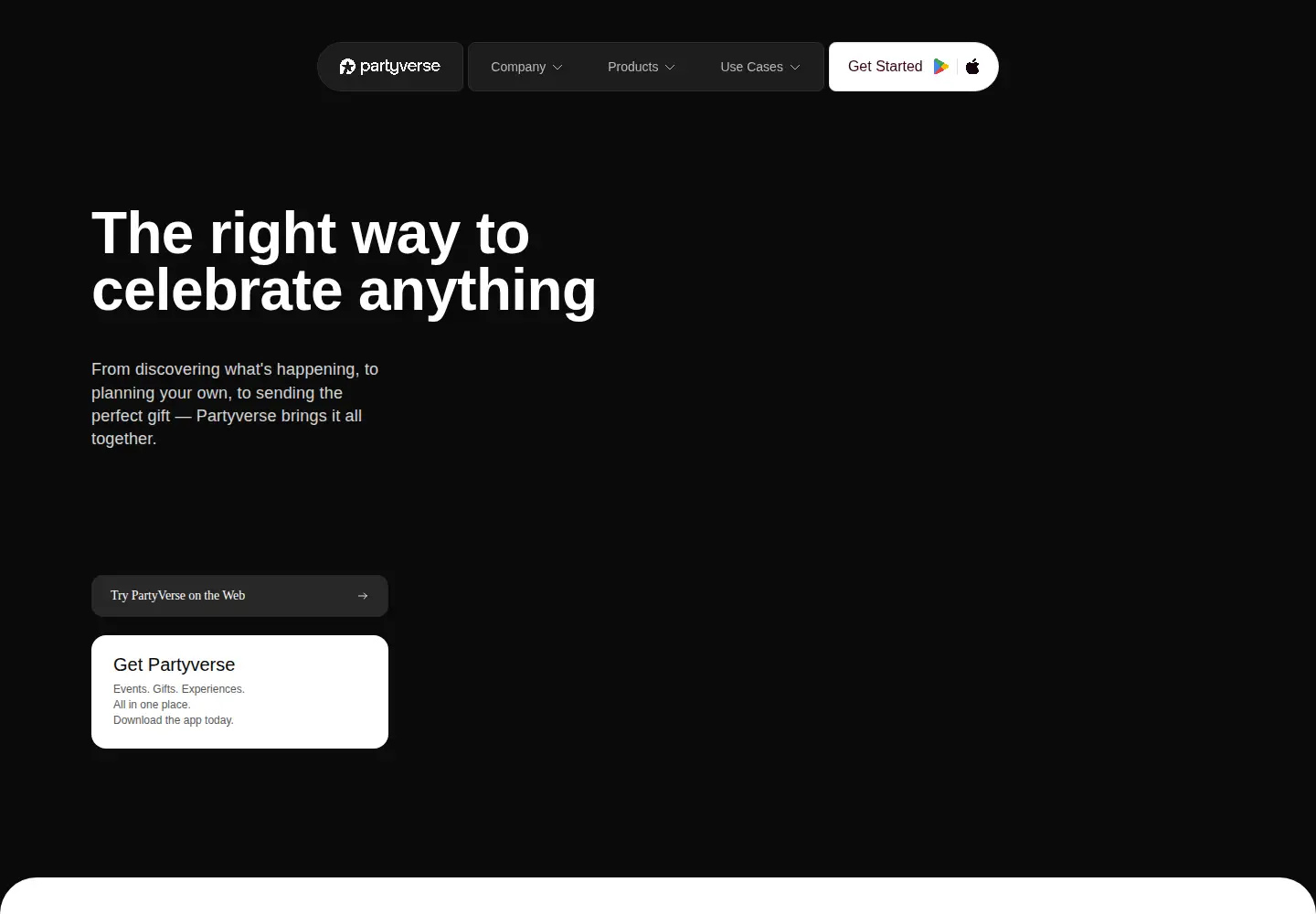The width and height of the screenshot is (1316, 914).
Task: Open the Get Partyverse download card
Action: tap(239, 692)
